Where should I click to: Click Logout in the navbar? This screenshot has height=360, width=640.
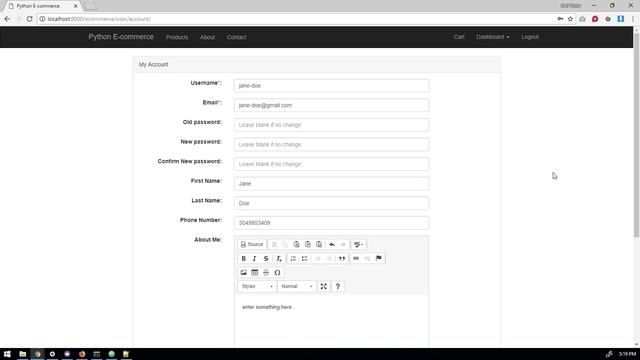[x=530, y=37]
